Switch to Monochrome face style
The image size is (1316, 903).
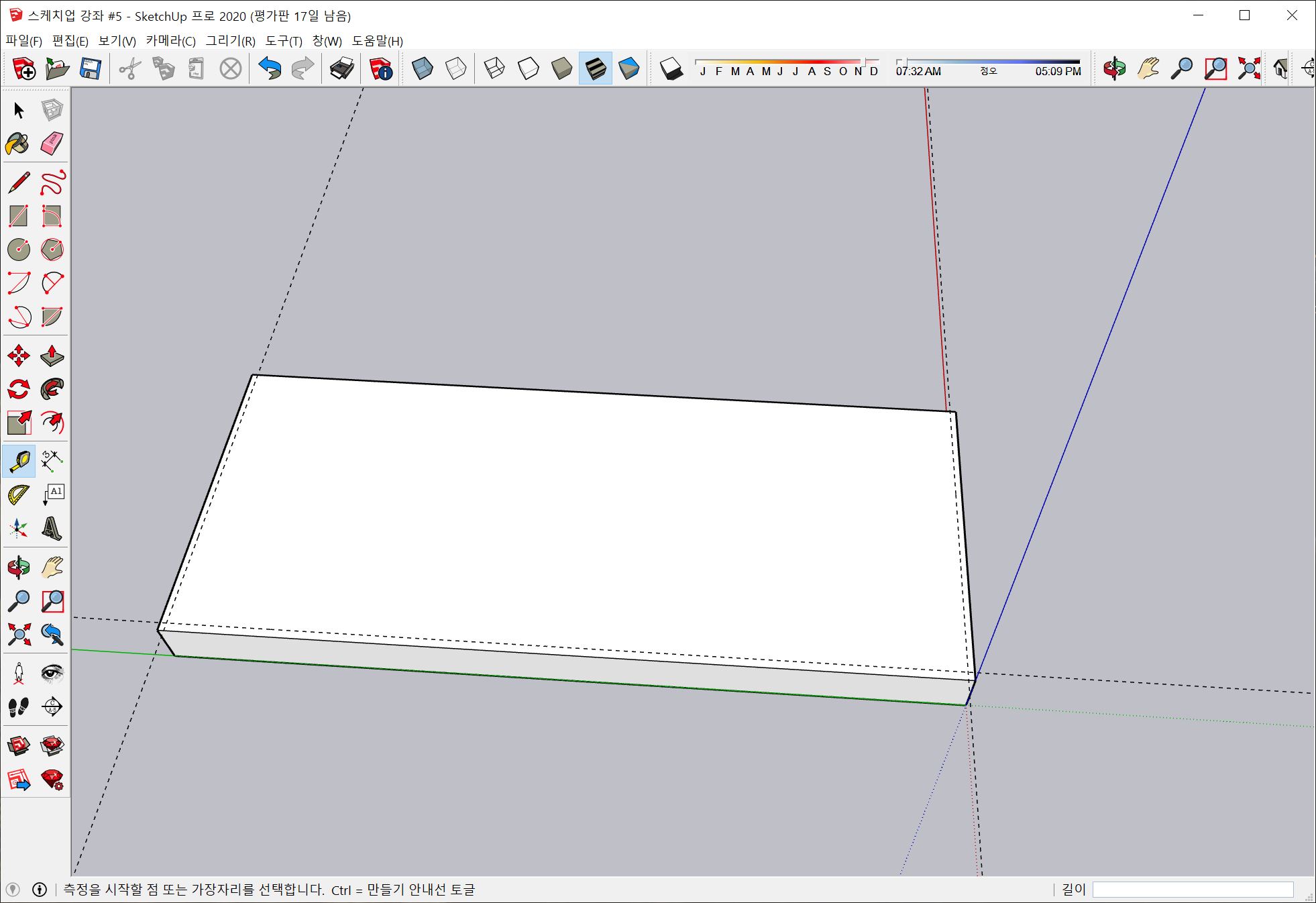tap(628, 68)
